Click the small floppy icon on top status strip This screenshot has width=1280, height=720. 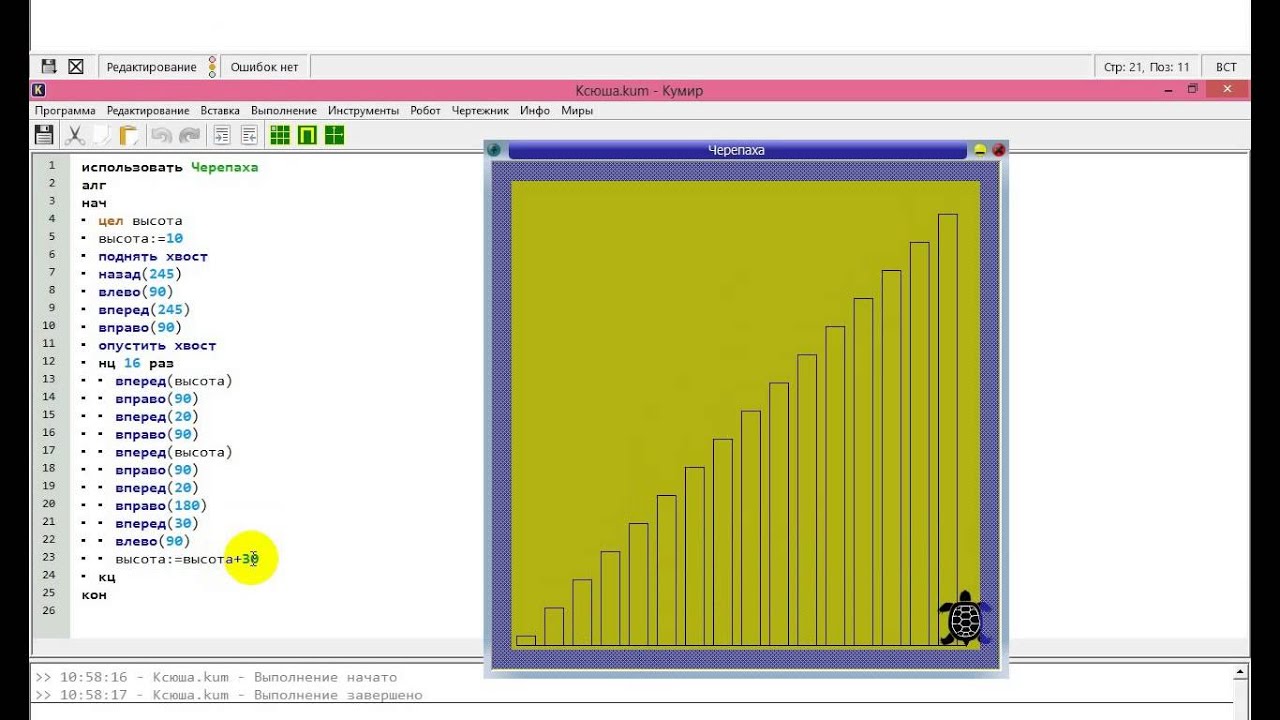(x=48, y=67)
